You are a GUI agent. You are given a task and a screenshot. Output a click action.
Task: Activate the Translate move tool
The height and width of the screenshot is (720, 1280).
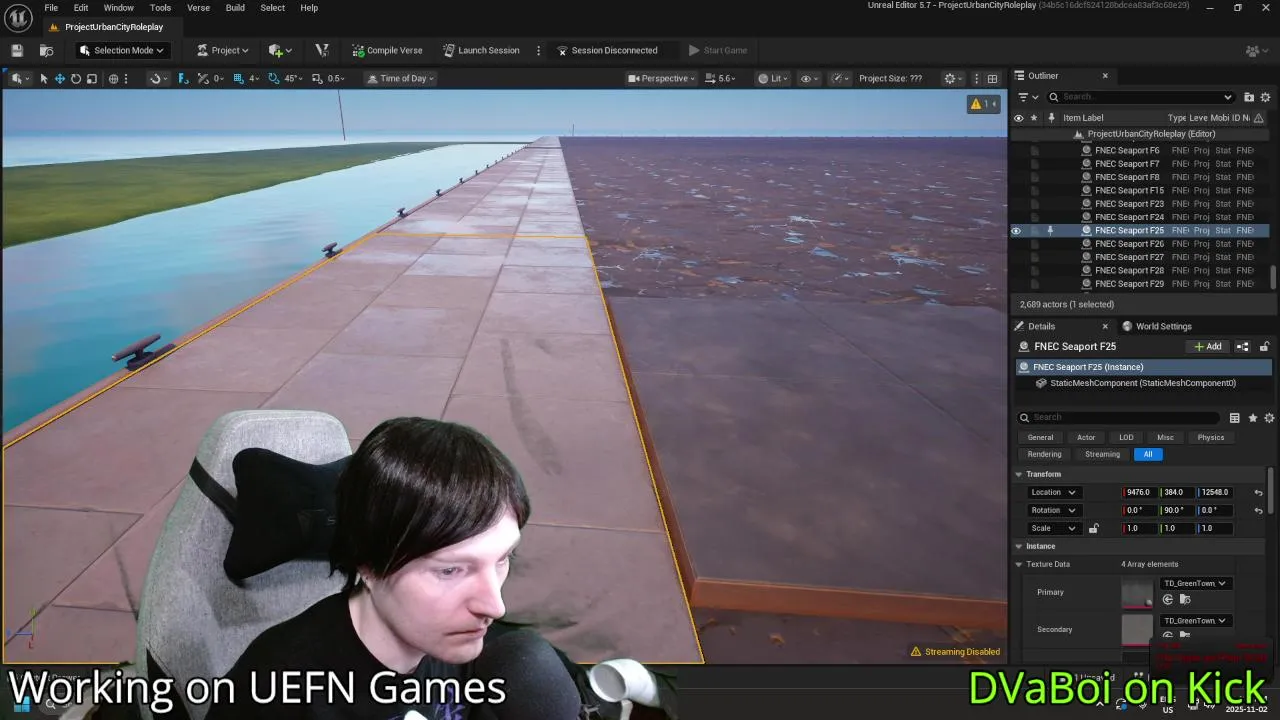59,78
